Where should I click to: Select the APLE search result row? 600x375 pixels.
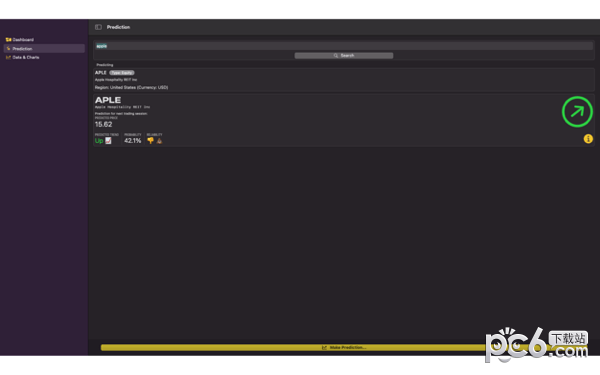pos(344,80)
